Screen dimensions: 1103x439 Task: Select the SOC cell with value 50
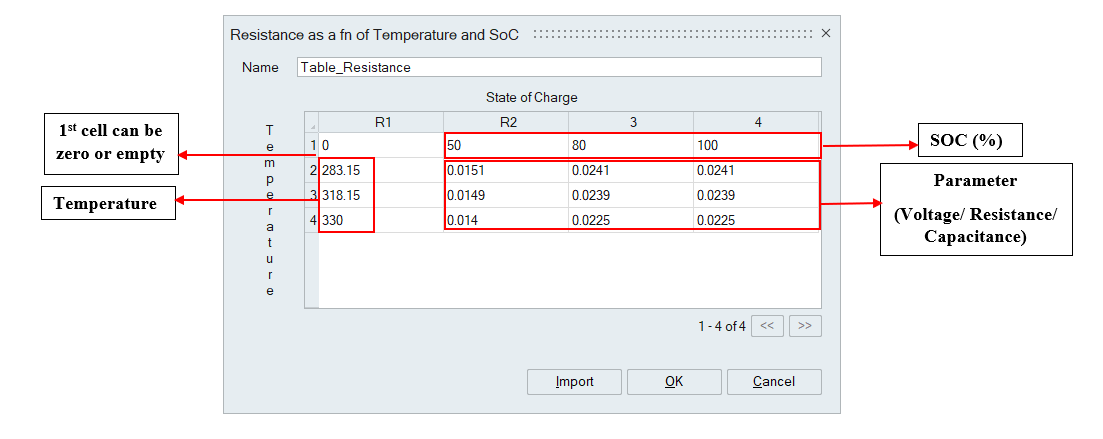click(507, 146)
